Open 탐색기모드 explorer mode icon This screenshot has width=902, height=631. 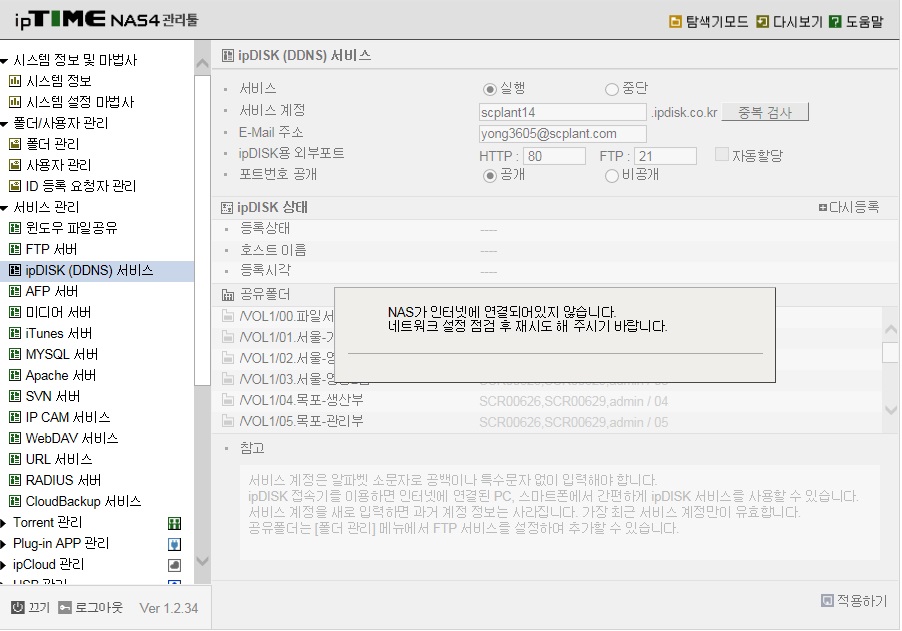tap(675, 22)
